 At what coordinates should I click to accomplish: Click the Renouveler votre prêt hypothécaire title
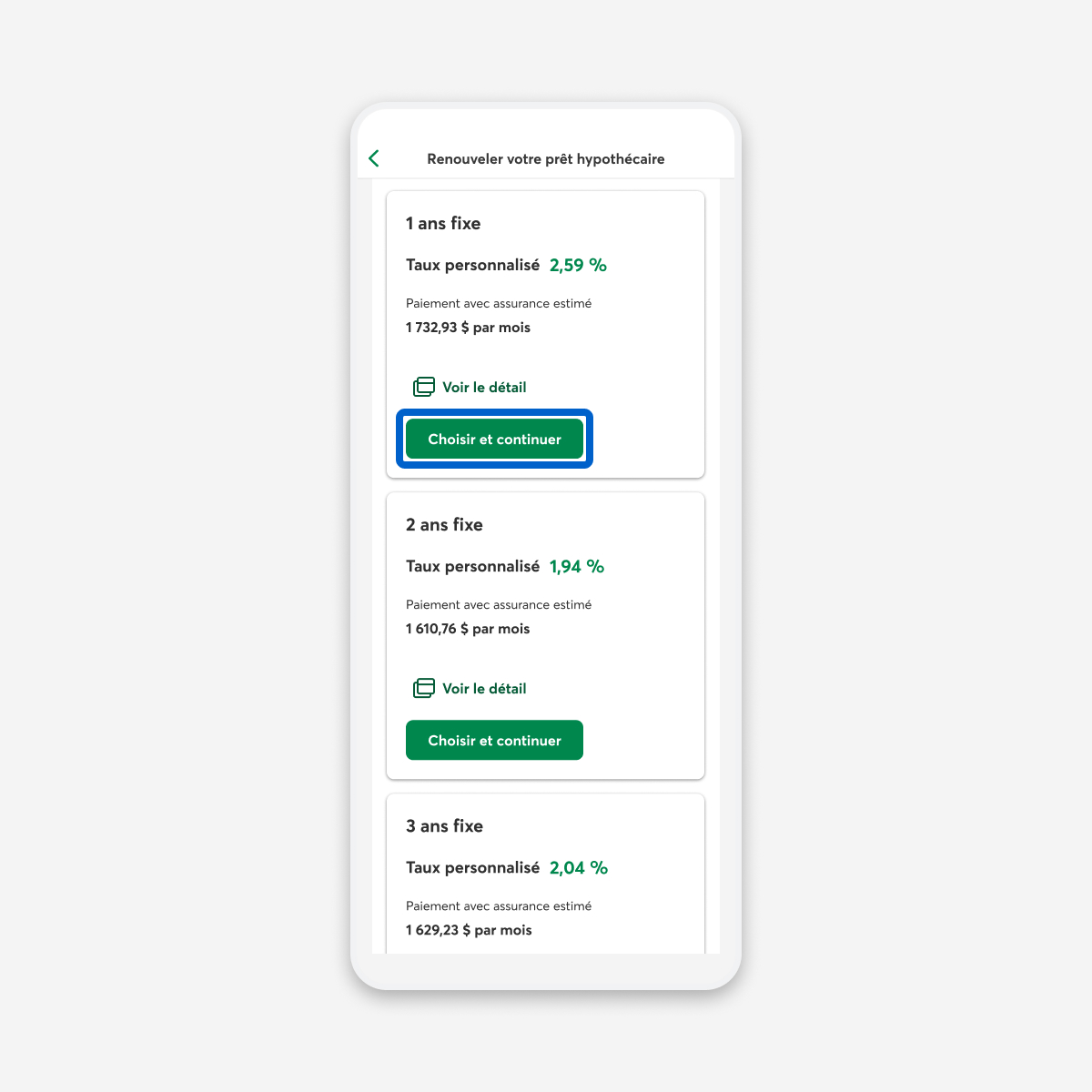546,158
